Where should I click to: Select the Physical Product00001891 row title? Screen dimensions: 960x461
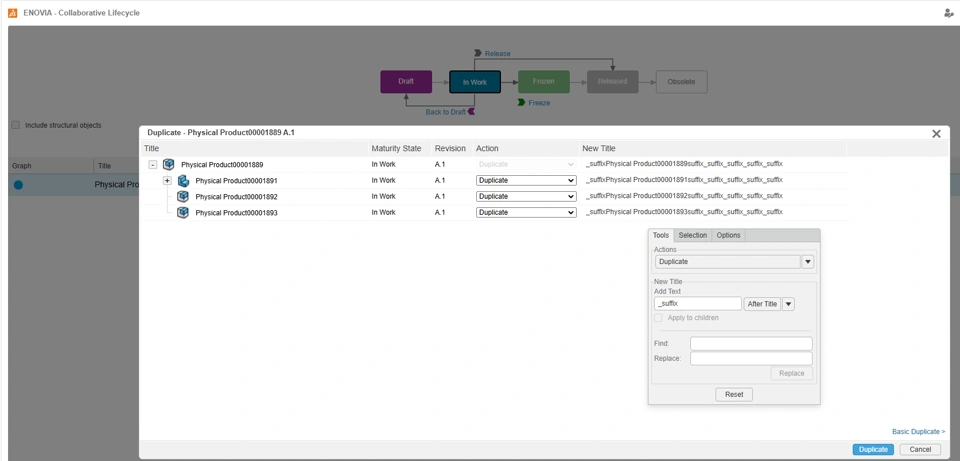(x=236, y=181)
